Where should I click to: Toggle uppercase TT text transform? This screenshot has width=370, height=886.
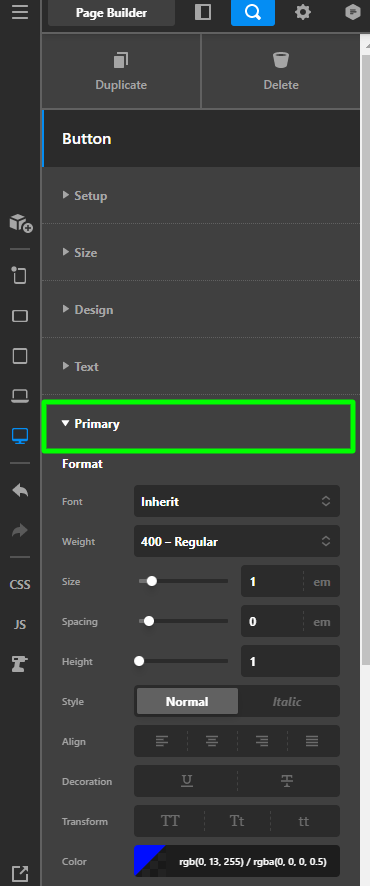point(170,821)
